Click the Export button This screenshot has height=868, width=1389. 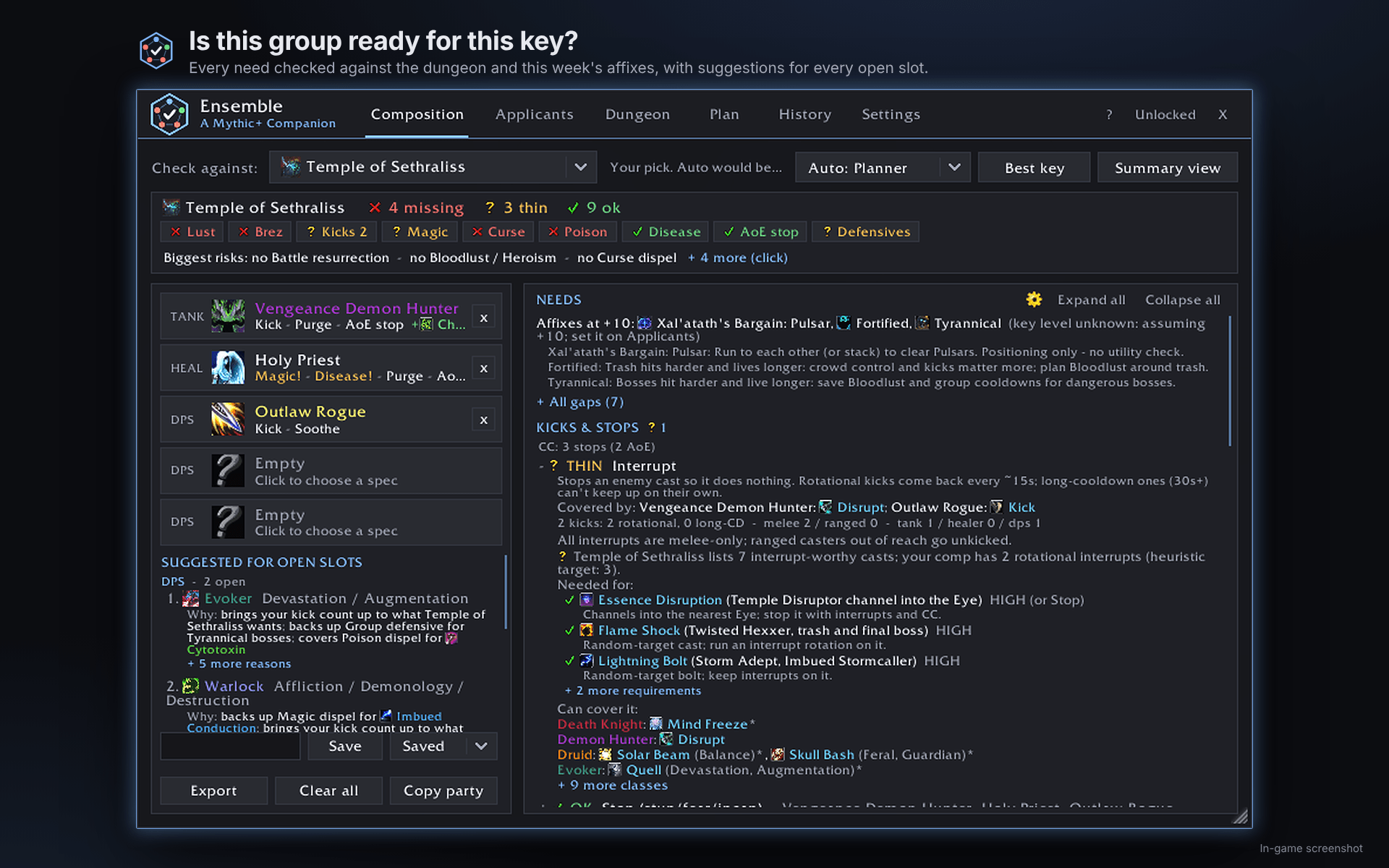click(213, 791)
